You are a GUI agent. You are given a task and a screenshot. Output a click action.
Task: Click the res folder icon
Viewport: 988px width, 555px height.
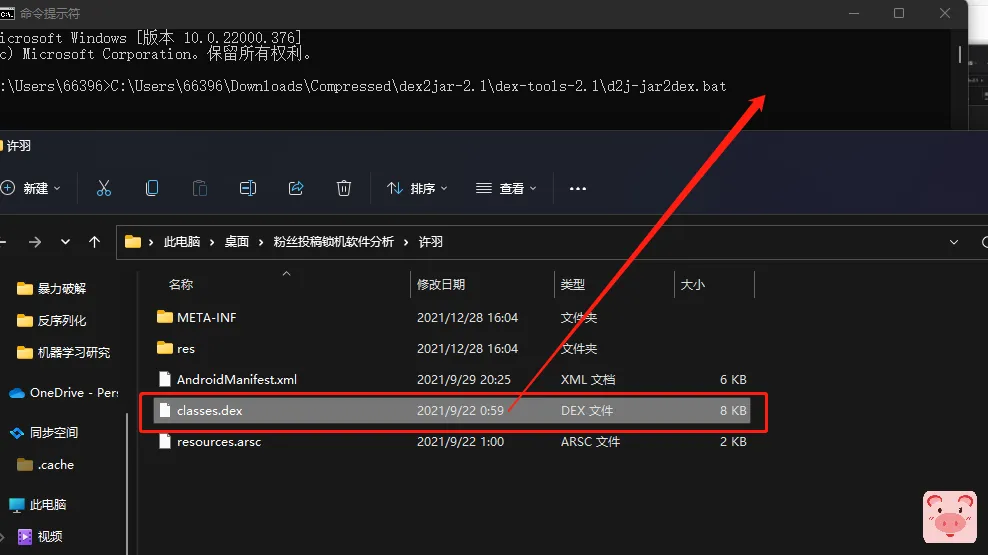pyautogui.click(x=164, y=347)
